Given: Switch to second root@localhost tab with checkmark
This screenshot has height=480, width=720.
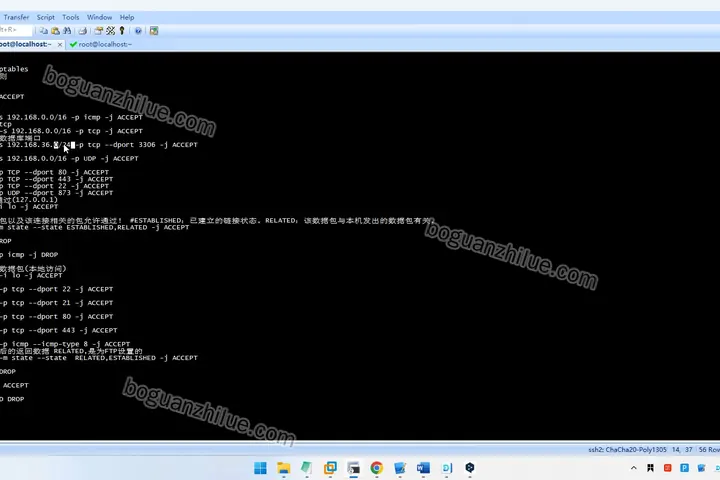Looking at the screenshot, I should pyautogui.click(x=101, y=44).
